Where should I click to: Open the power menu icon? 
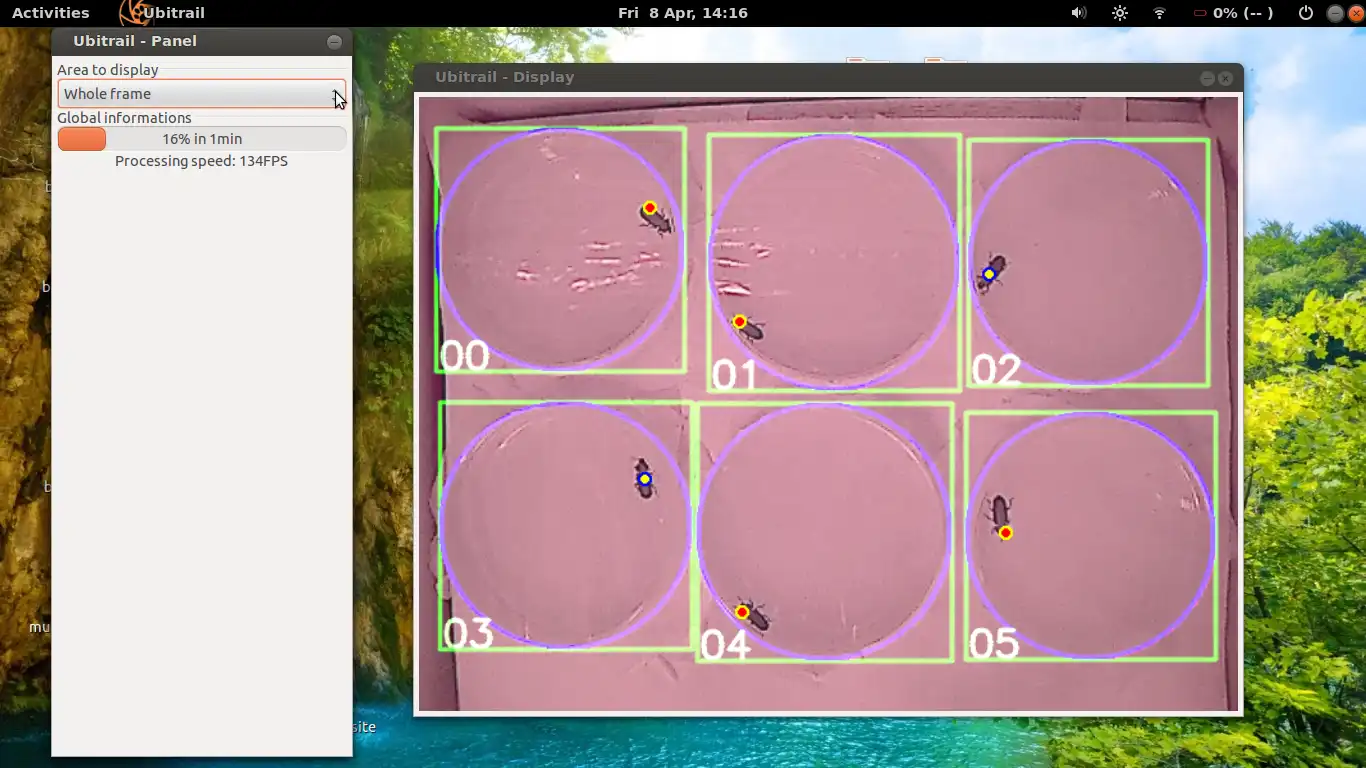1306,13
